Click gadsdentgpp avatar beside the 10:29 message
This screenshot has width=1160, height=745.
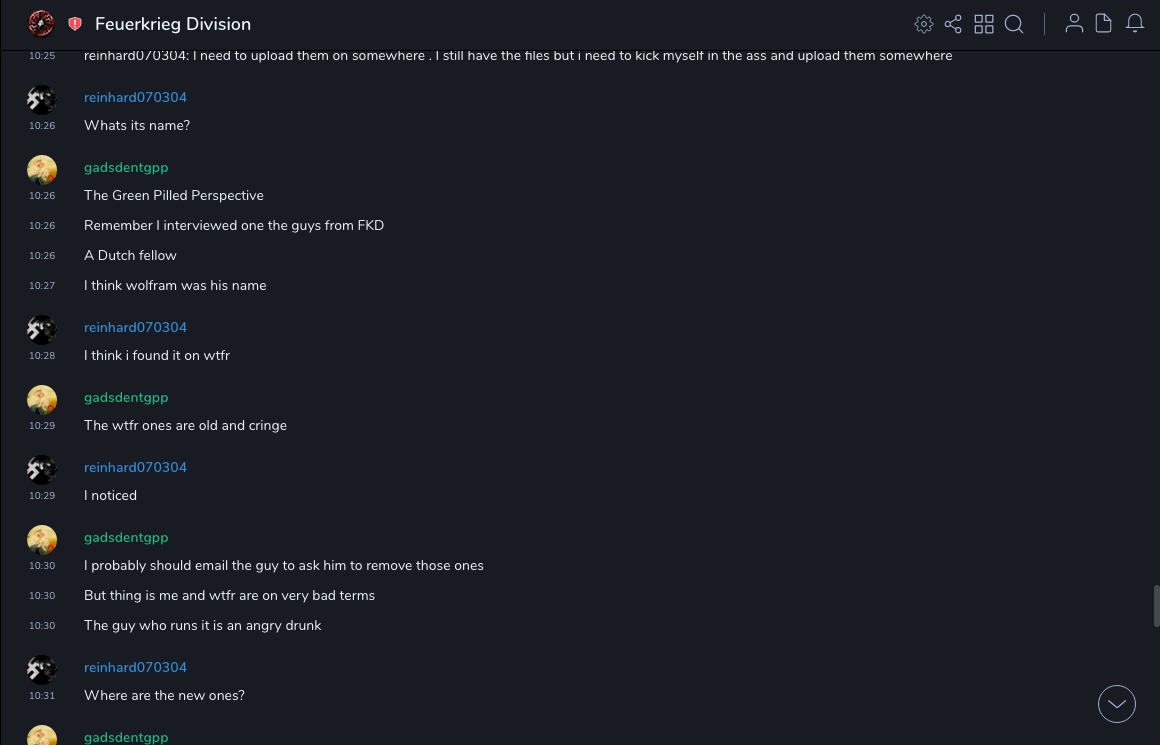[x=41, y=399]
